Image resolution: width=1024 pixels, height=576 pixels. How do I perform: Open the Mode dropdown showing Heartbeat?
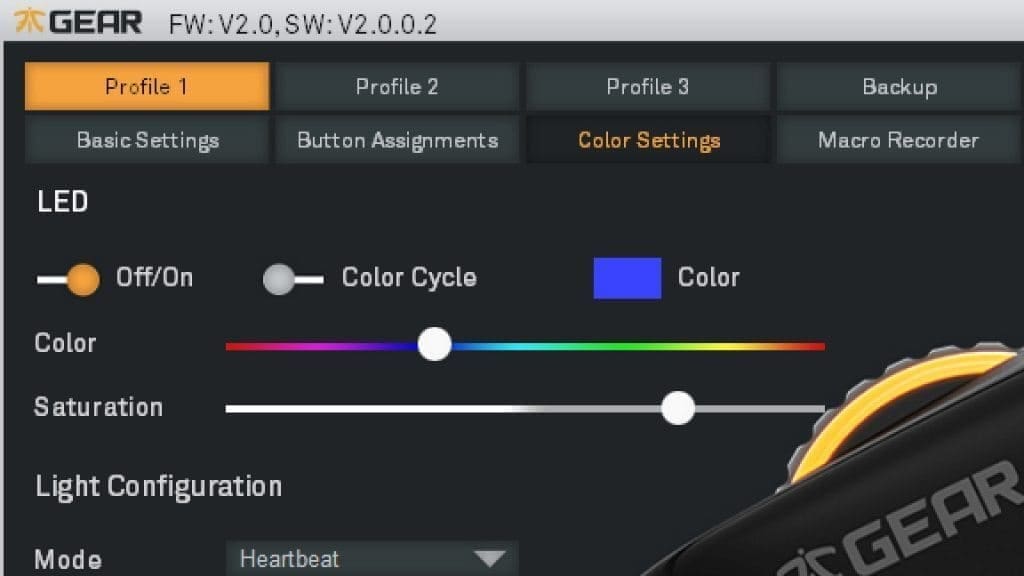pos(372,558)
